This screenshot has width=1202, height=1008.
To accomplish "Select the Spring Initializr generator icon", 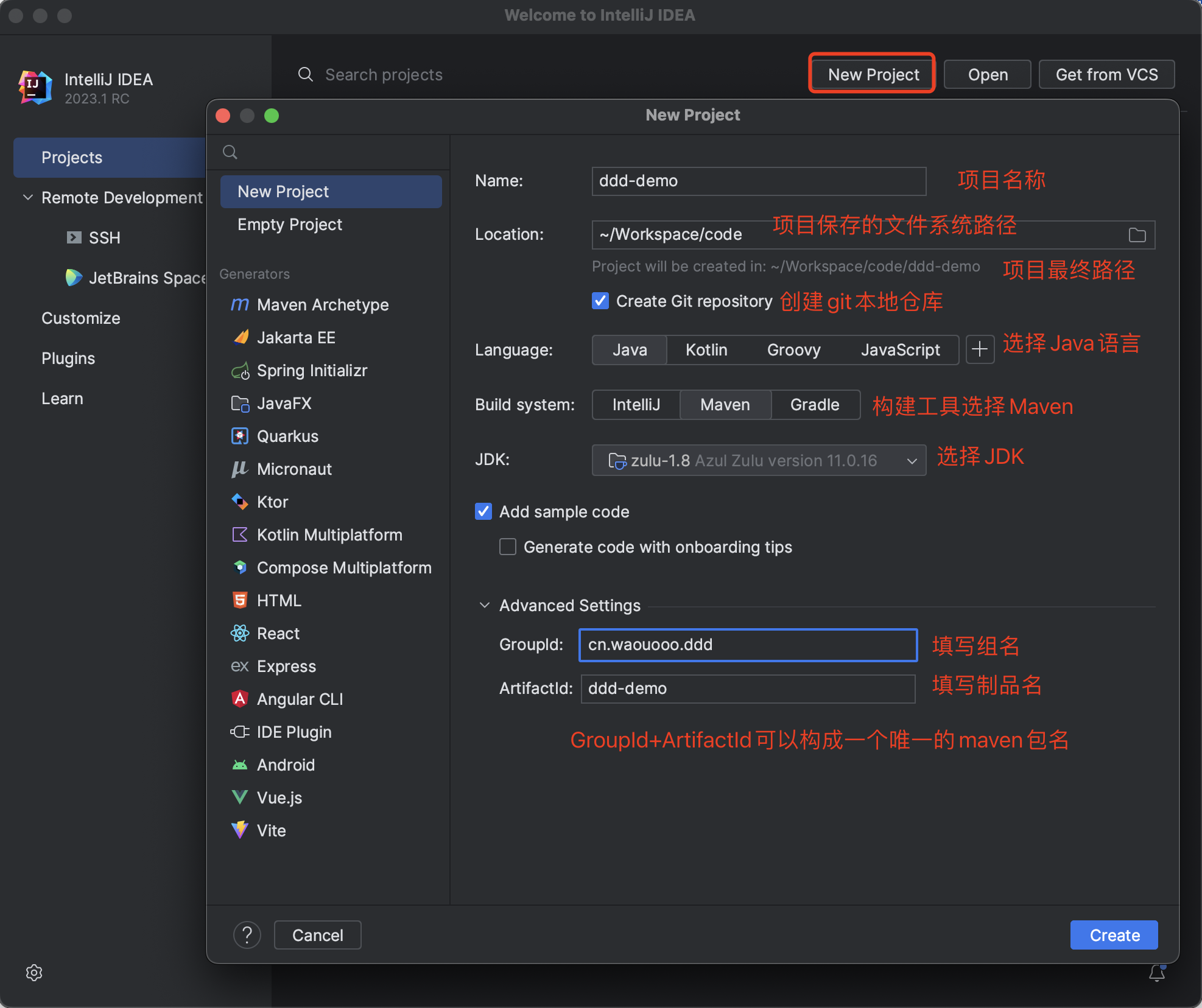I will coord(240,371).
